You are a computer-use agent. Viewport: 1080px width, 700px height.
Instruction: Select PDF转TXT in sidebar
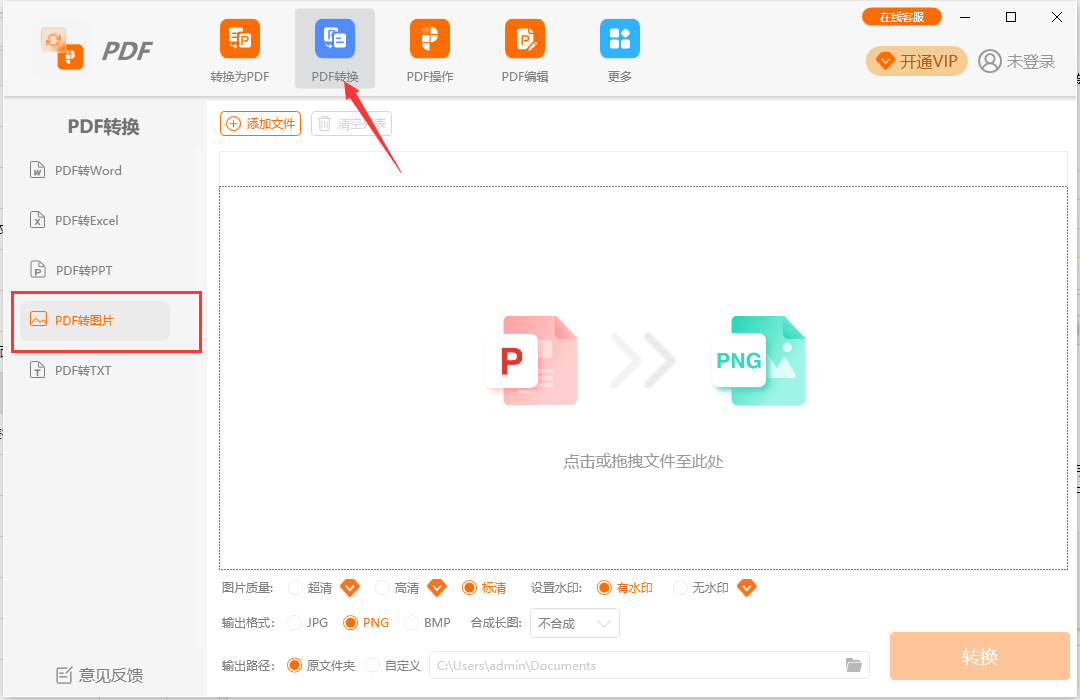(83, 371)
